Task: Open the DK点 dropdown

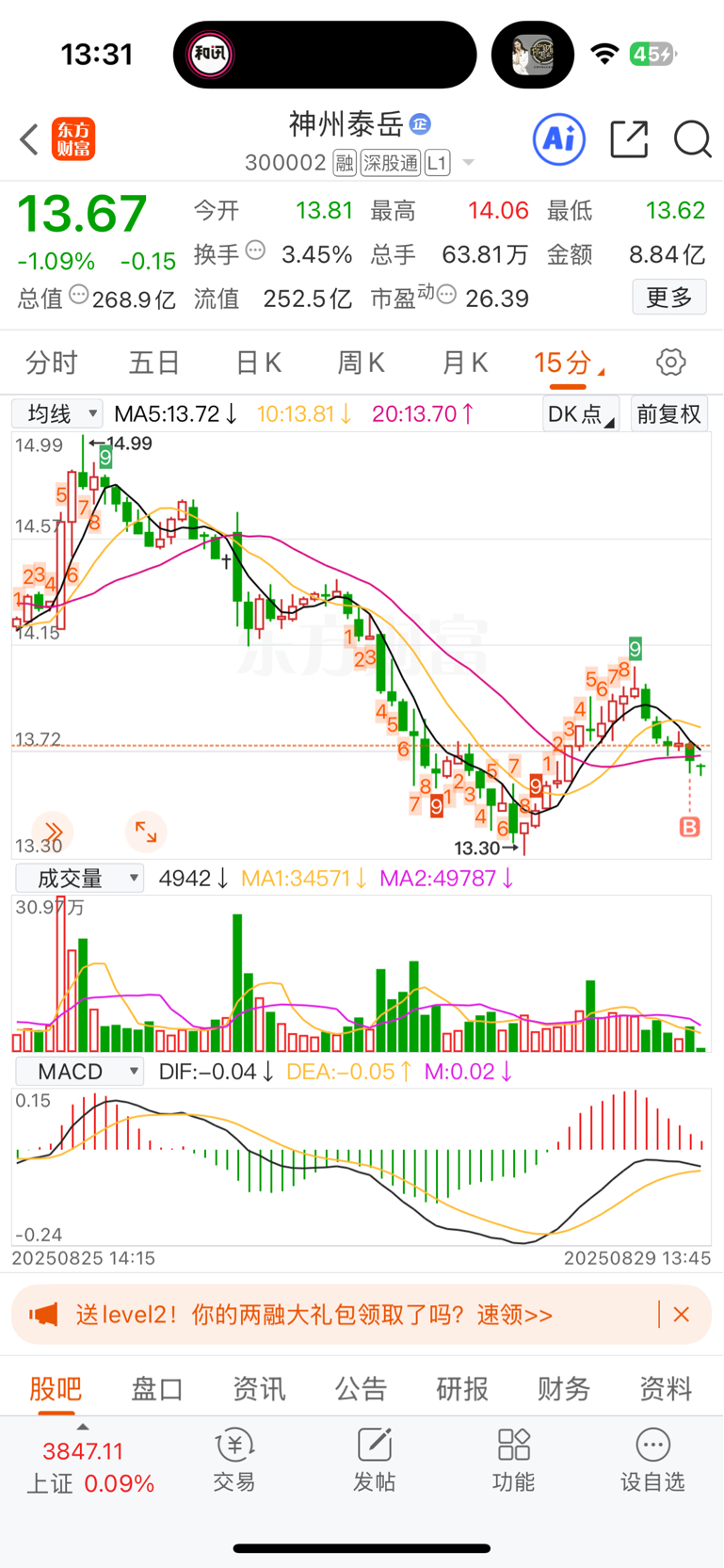Action: click(581, 413)
